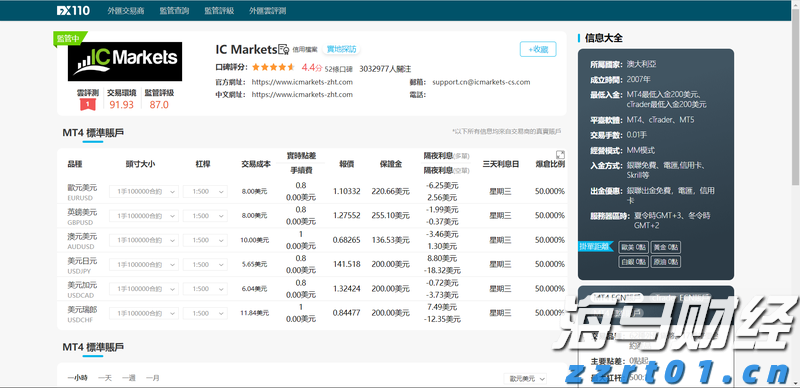This screenshot has height=388, width=800.
Task: Click the 歐美 0點 tag
Action: (633, 247)
